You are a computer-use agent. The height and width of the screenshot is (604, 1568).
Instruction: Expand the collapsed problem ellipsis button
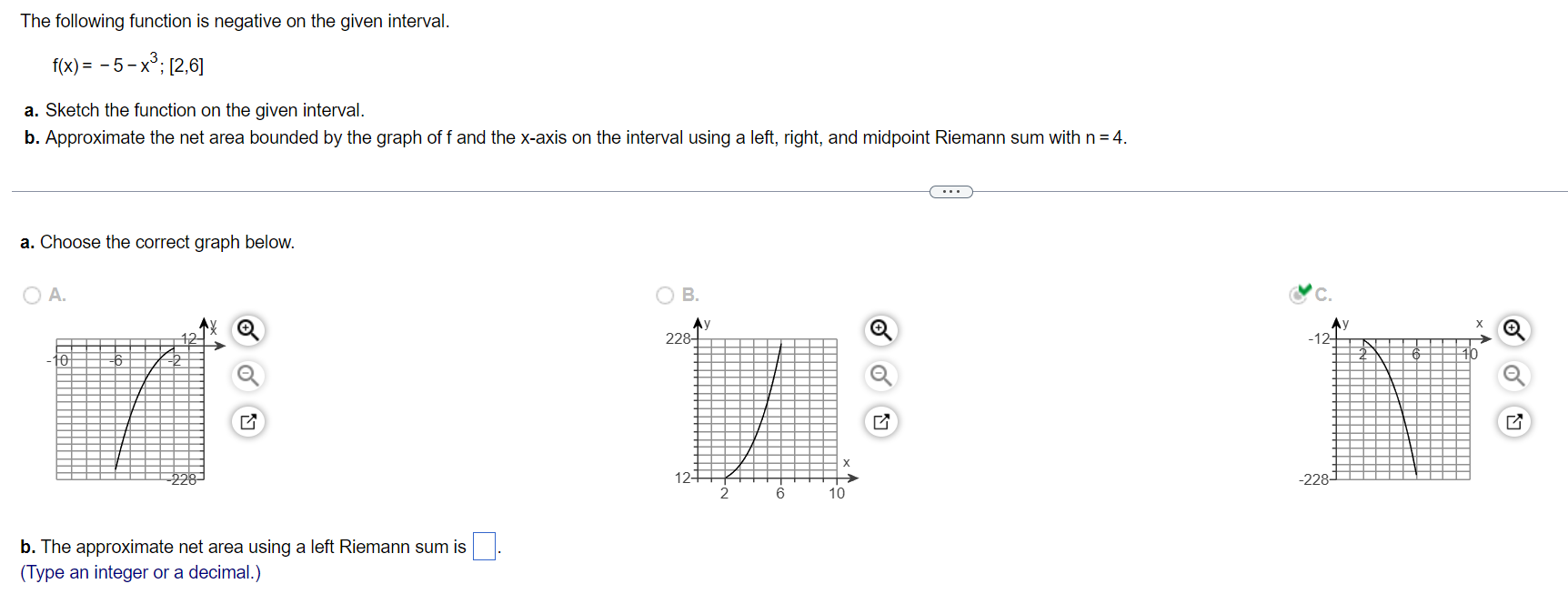[951, 192]
